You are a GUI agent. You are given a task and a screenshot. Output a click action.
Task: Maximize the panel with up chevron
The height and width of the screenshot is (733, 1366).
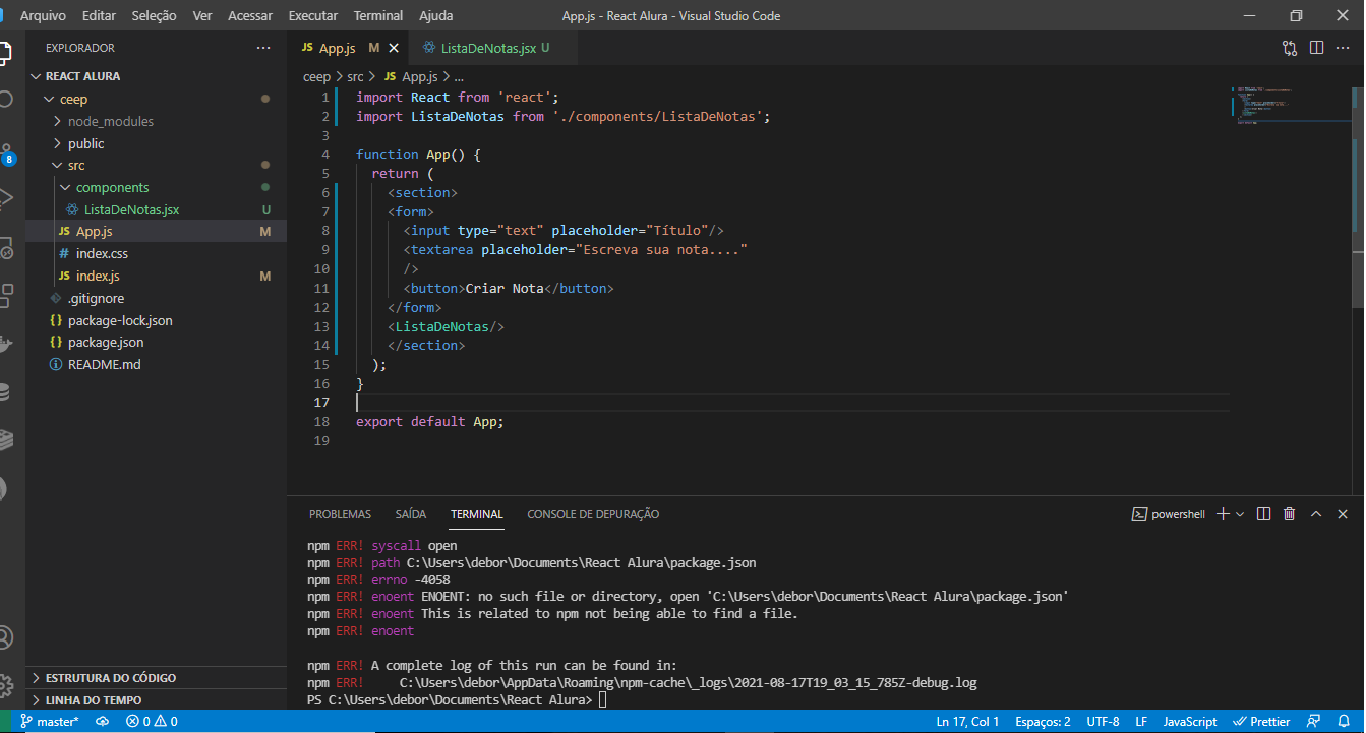(1316, 514)
